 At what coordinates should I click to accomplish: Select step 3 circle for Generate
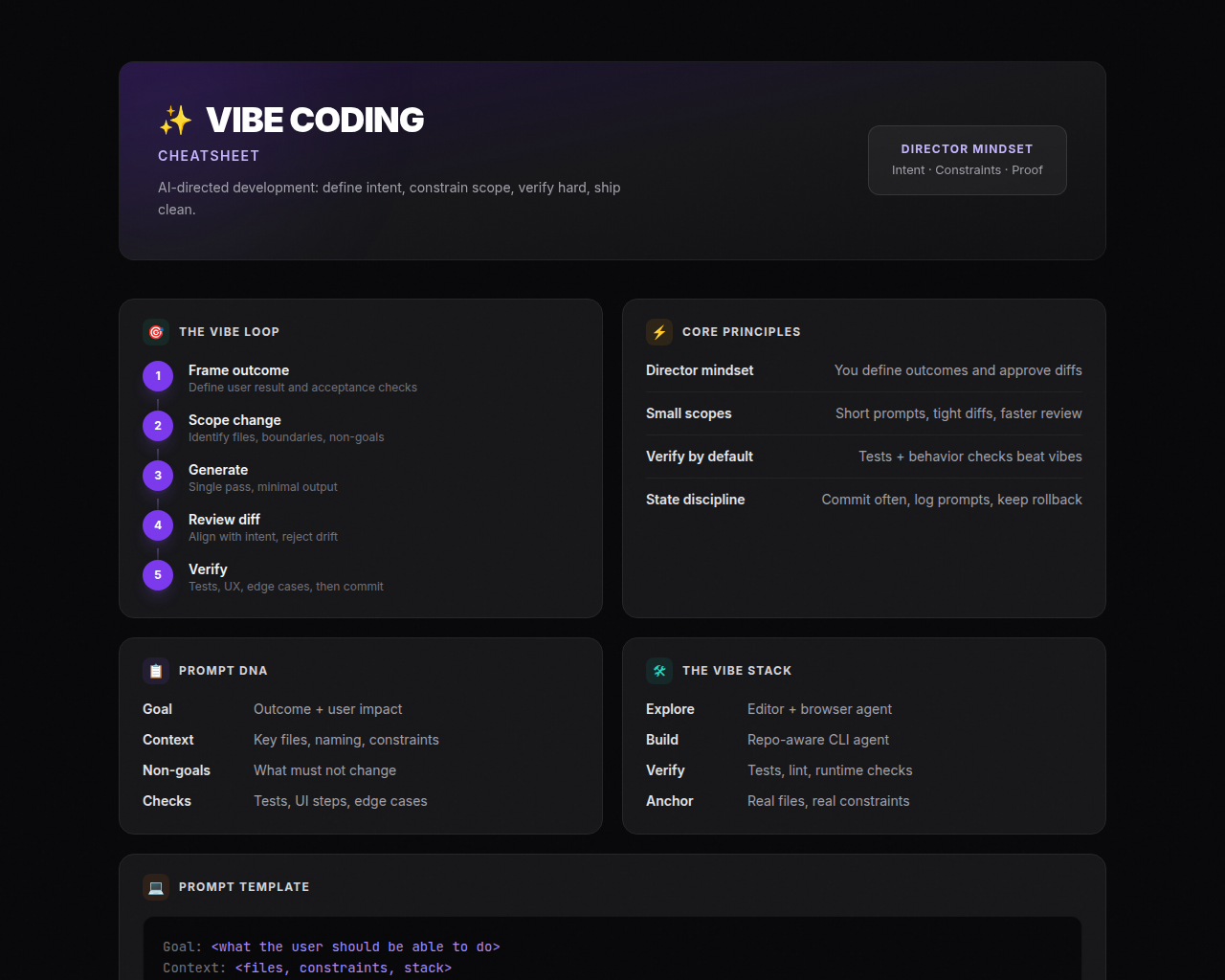click(x=158, y=476)
